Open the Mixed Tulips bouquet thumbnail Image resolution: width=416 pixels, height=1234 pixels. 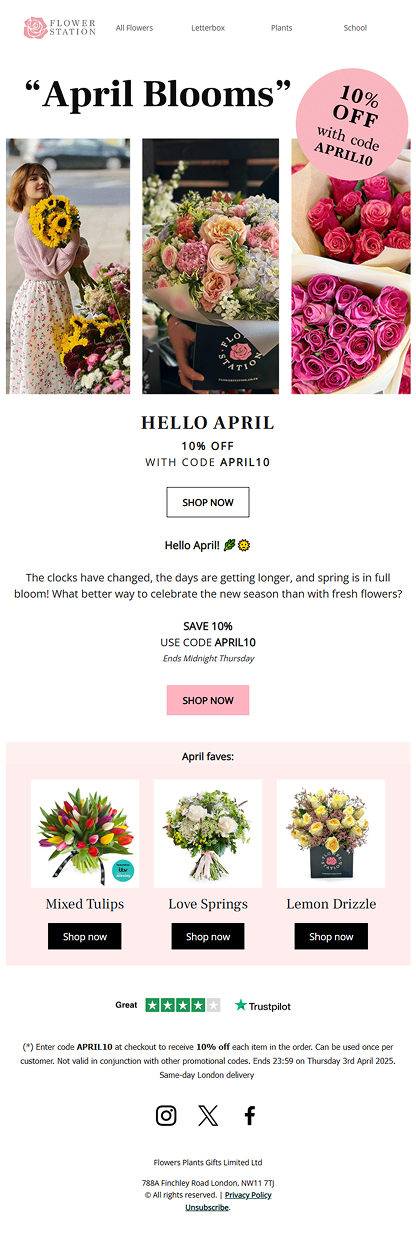pyautogui.click(x=85, y=833)
